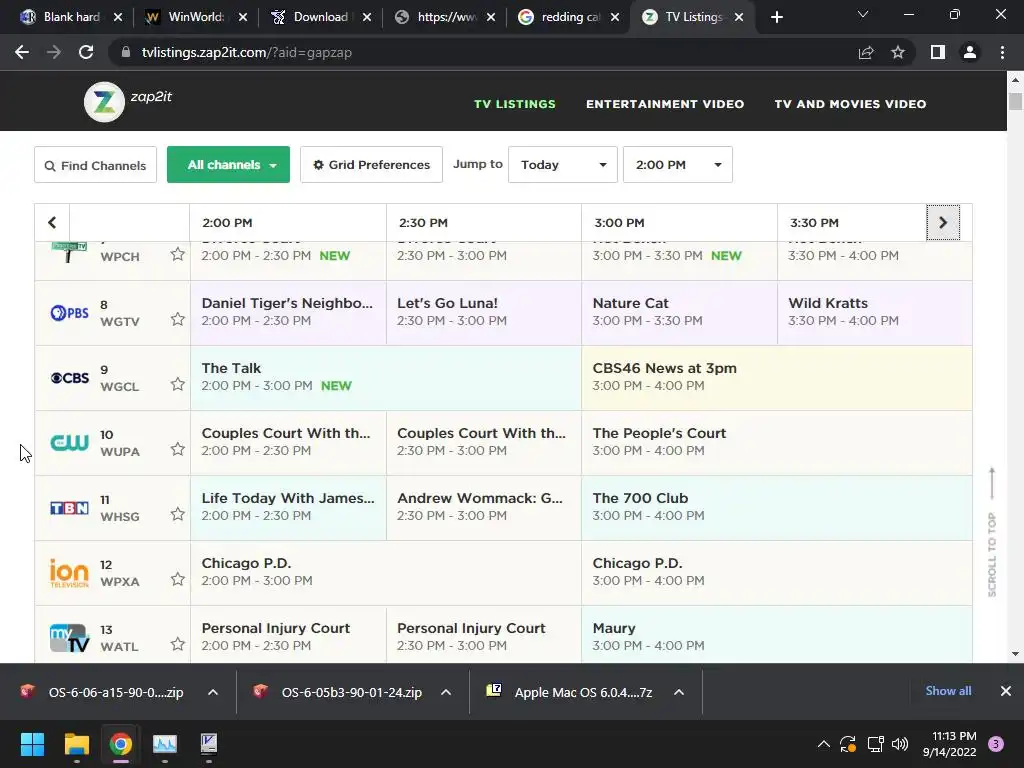Go to TV Listings menu item
This screenshot has height=768, width=1024.
click(x=515, y=104)
